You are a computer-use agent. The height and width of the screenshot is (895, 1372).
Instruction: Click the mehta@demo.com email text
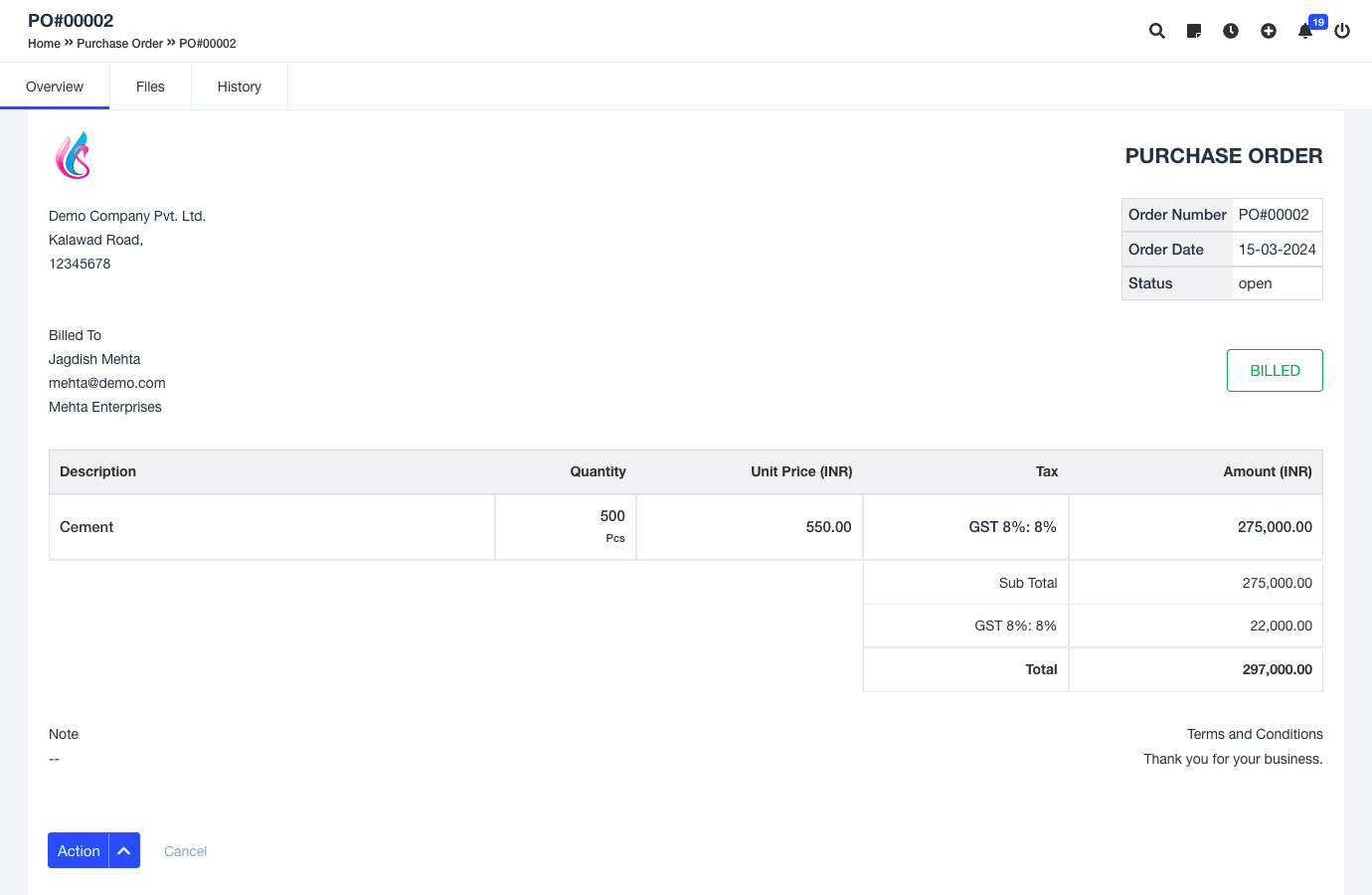107,383
